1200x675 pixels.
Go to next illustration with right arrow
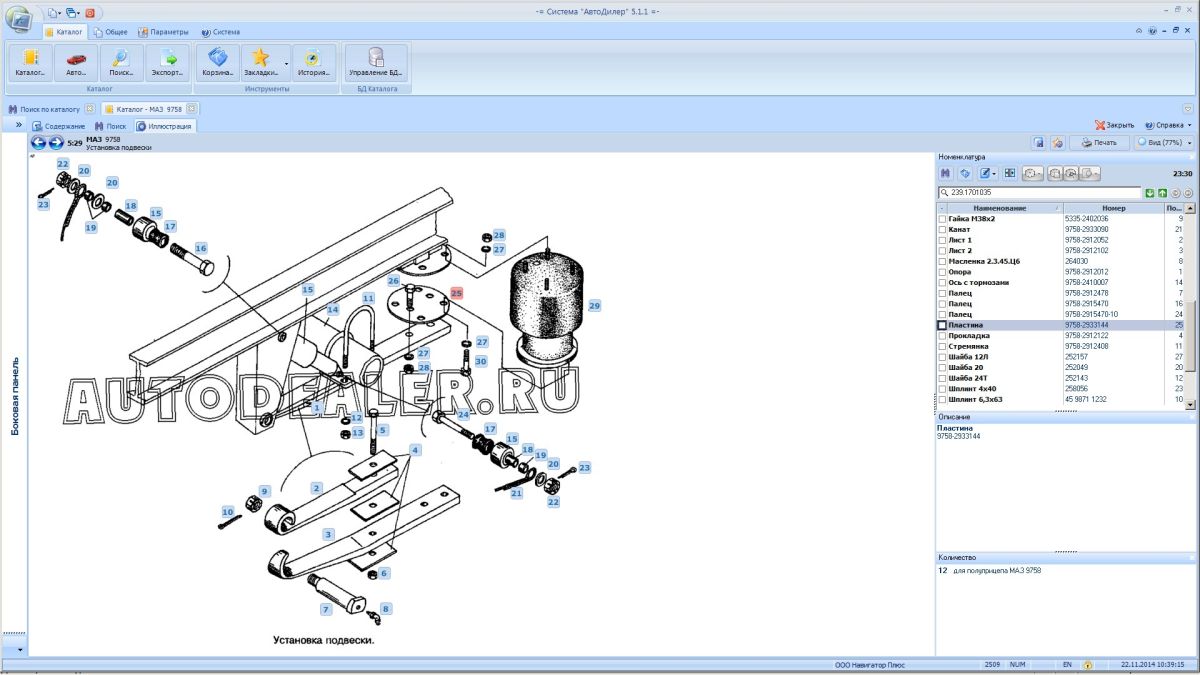tap(56, 143)
